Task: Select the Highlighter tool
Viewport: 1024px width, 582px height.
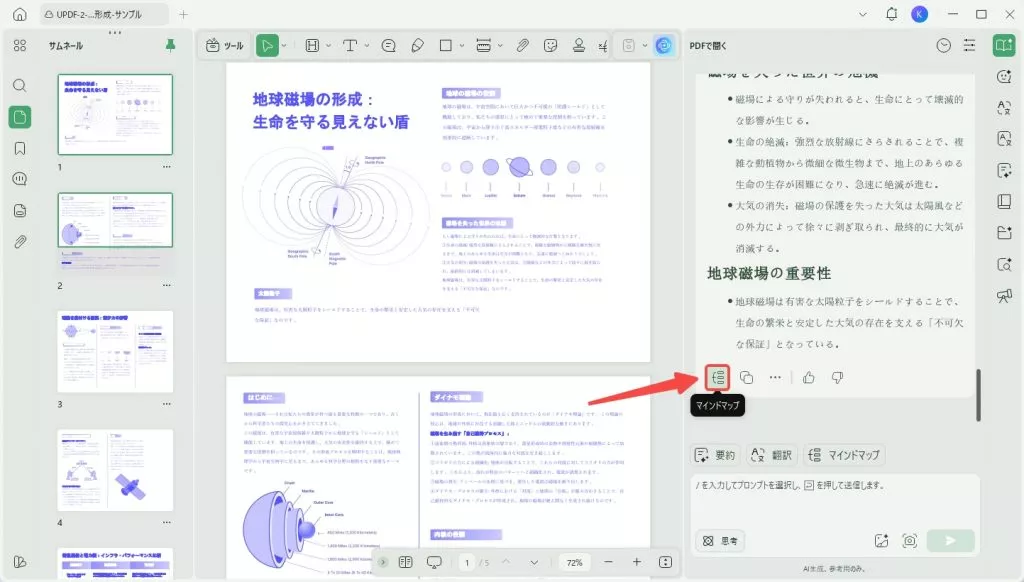Action: click(x=418, y=46)
